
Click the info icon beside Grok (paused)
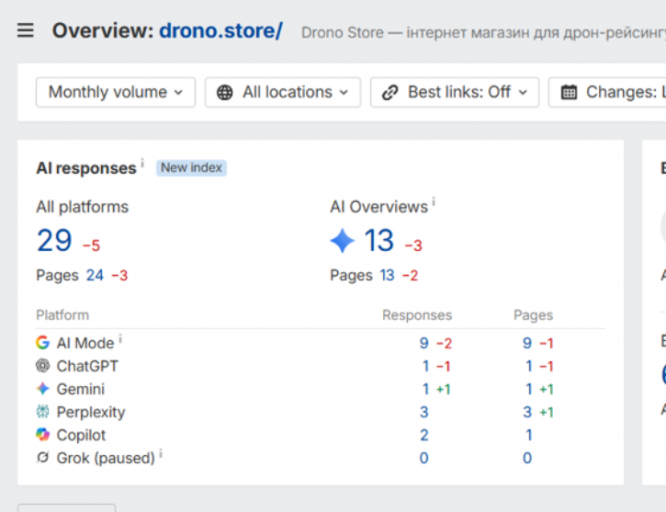tap(161, 453)
